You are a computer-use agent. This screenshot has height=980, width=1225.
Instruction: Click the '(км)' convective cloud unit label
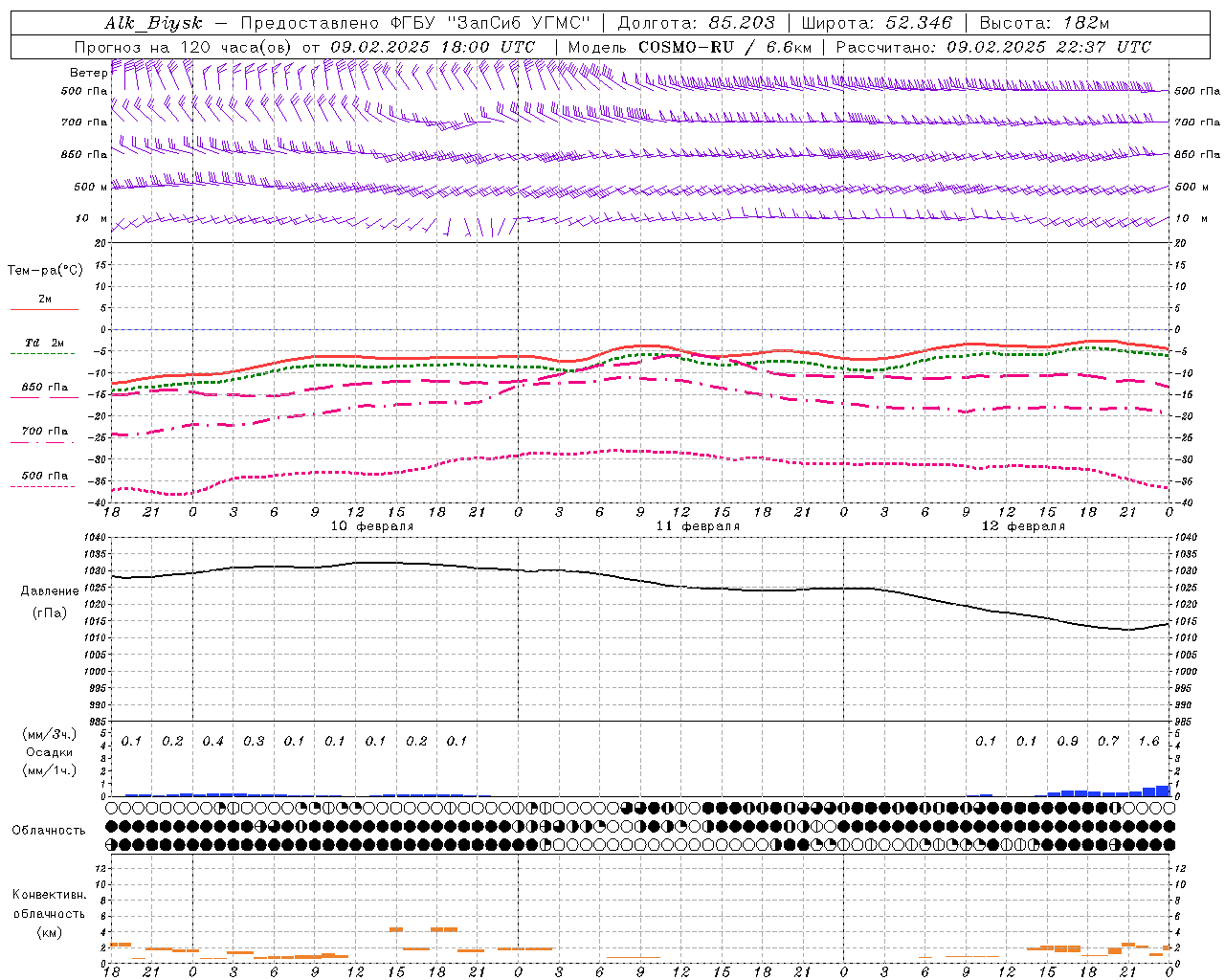[50, 931]
